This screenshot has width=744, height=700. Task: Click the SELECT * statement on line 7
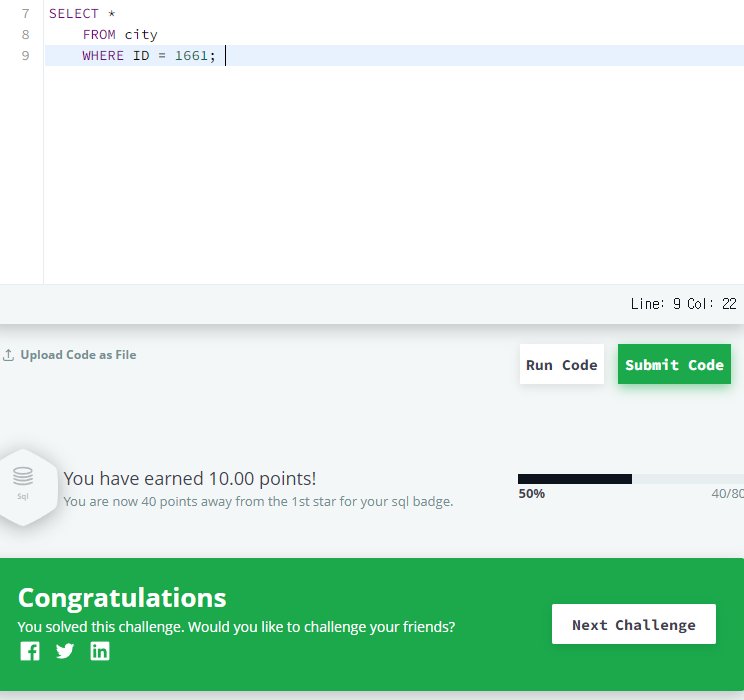tap(82, 14)
